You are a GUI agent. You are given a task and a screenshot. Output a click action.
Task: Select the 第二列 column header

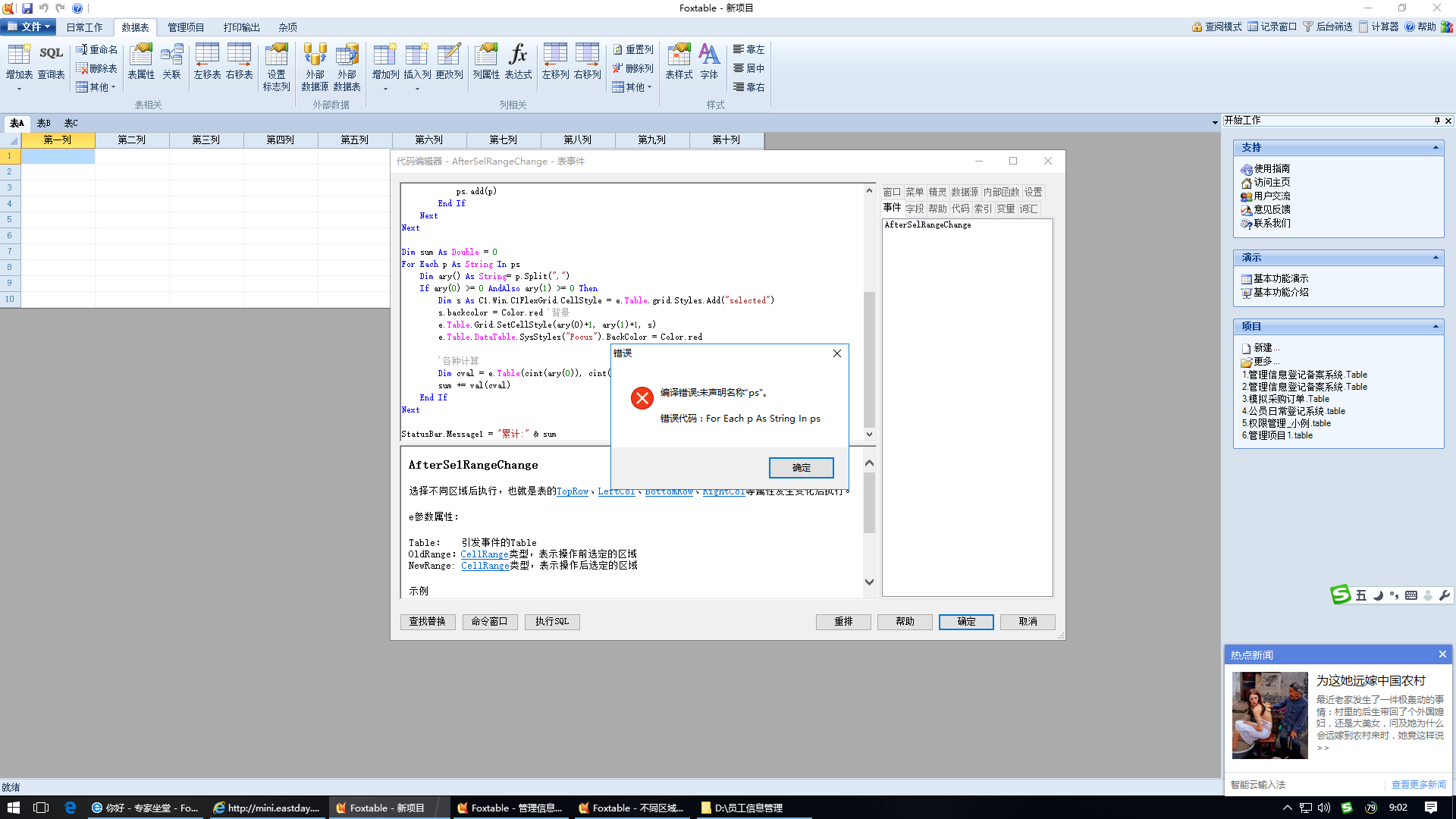132,140
